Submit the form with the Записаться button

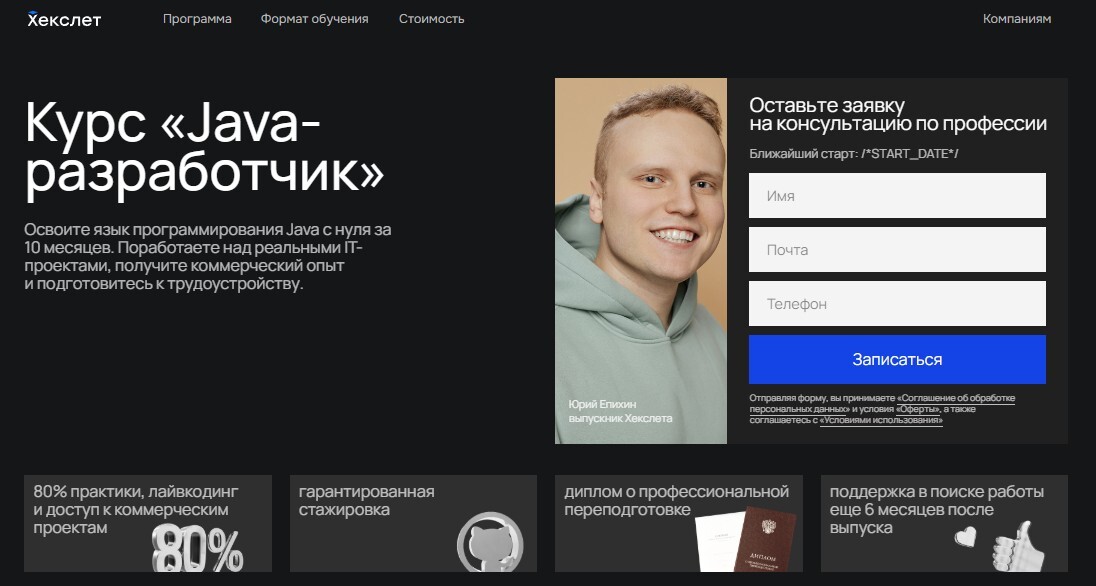tap(897, 359)
